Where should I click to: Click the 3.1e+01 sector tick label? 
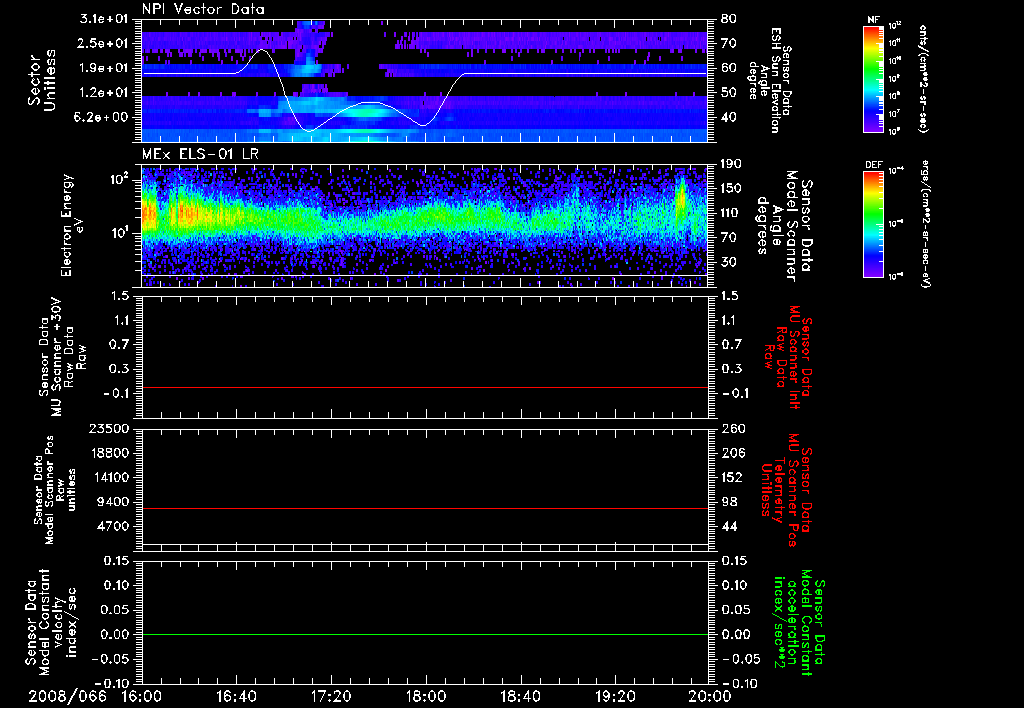(104, 19)
